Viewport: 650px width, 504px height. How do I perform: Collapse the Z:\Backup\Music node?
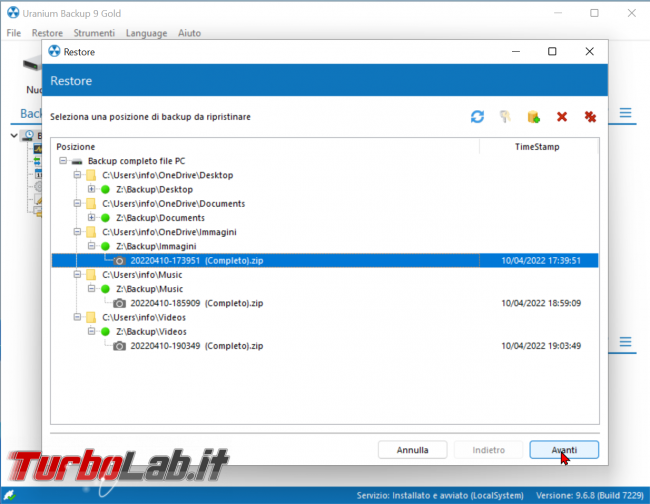click(91, 288)
